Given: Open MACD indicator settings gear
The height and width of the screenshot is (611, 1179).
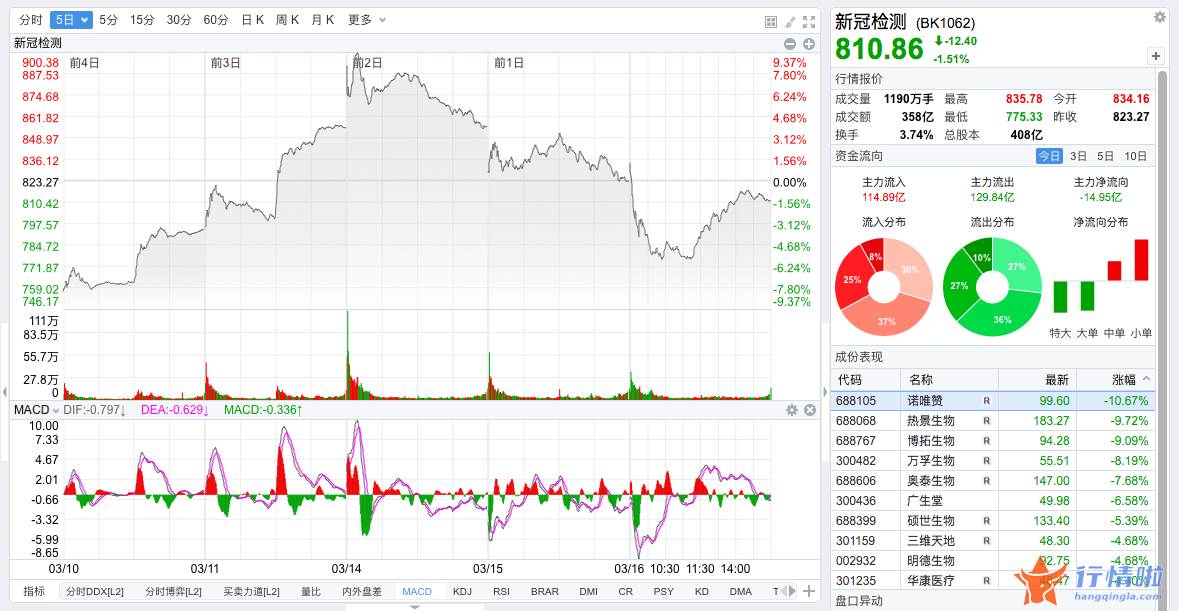Looking at the screenshot, I should (x=792, y=410).
